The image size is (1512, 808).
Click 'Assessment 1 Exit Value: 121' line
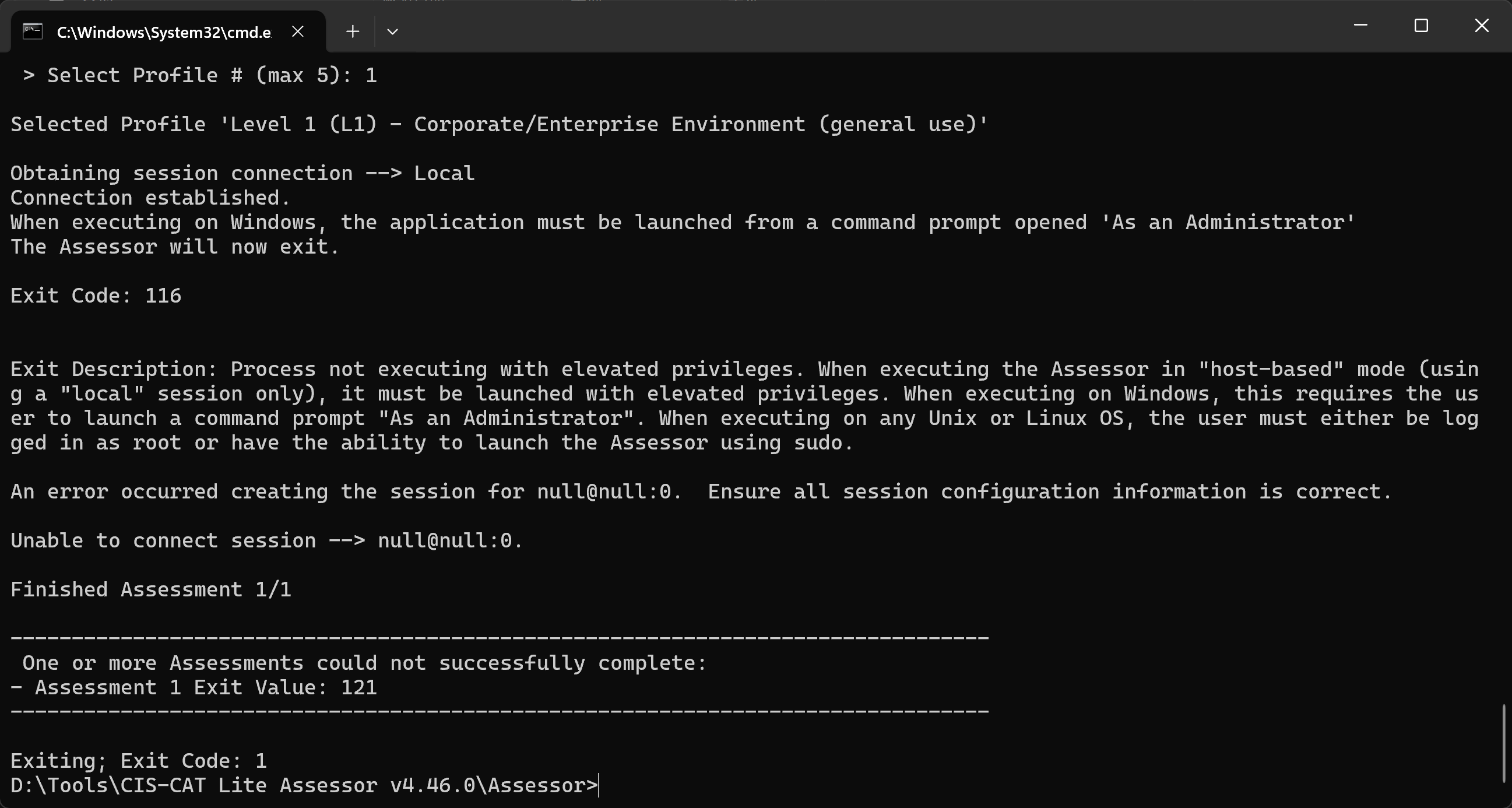[194, 687]
